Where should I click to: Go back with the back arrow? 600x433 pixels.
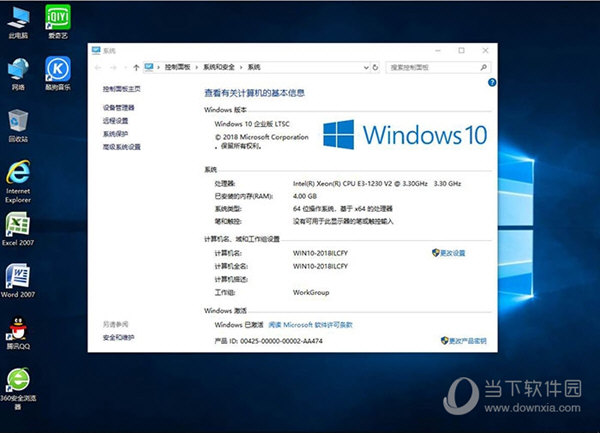[98, 67]
